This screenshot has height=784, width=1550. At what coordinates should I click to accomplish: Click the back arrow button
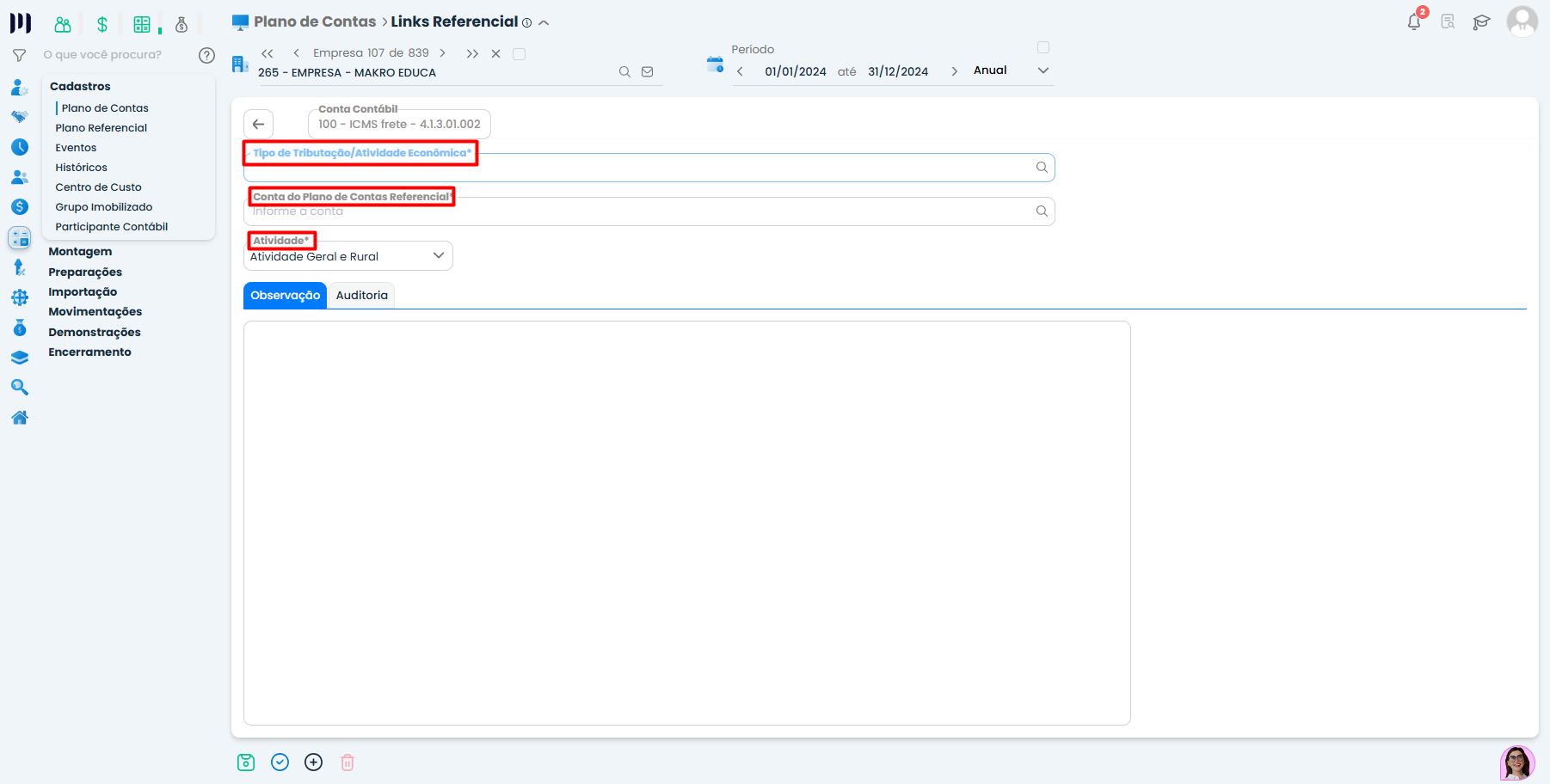point(258,125)
